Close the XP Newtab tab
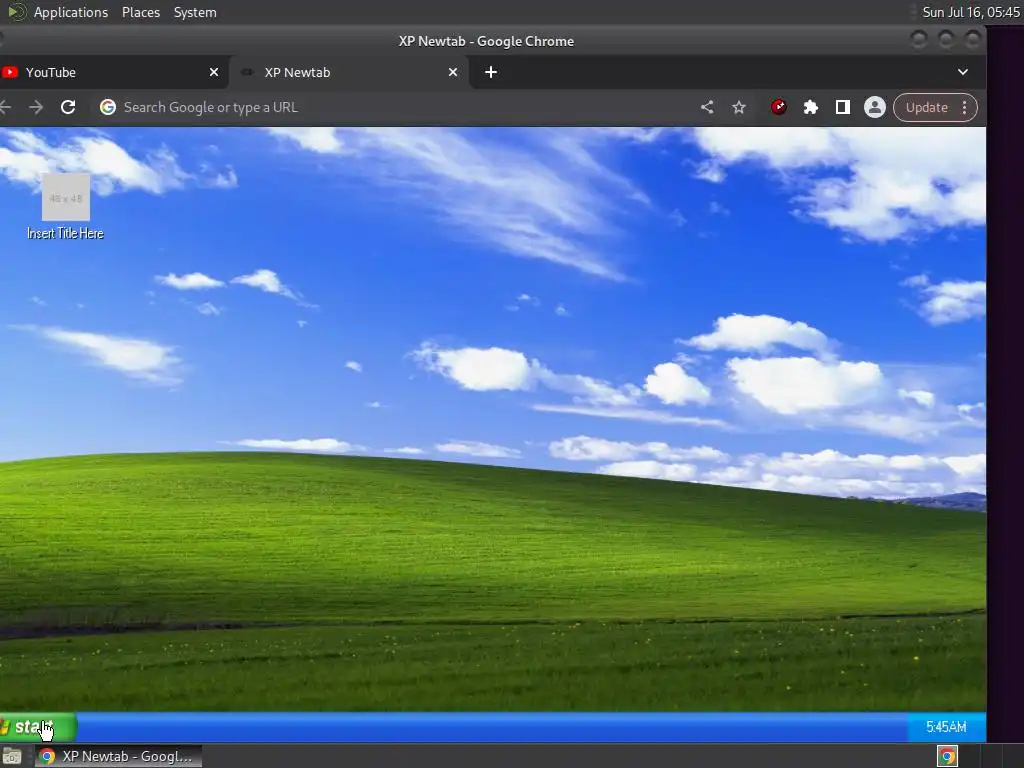Screen dimensions: 1024x768 pyautogui.click(x=453, y=72)
